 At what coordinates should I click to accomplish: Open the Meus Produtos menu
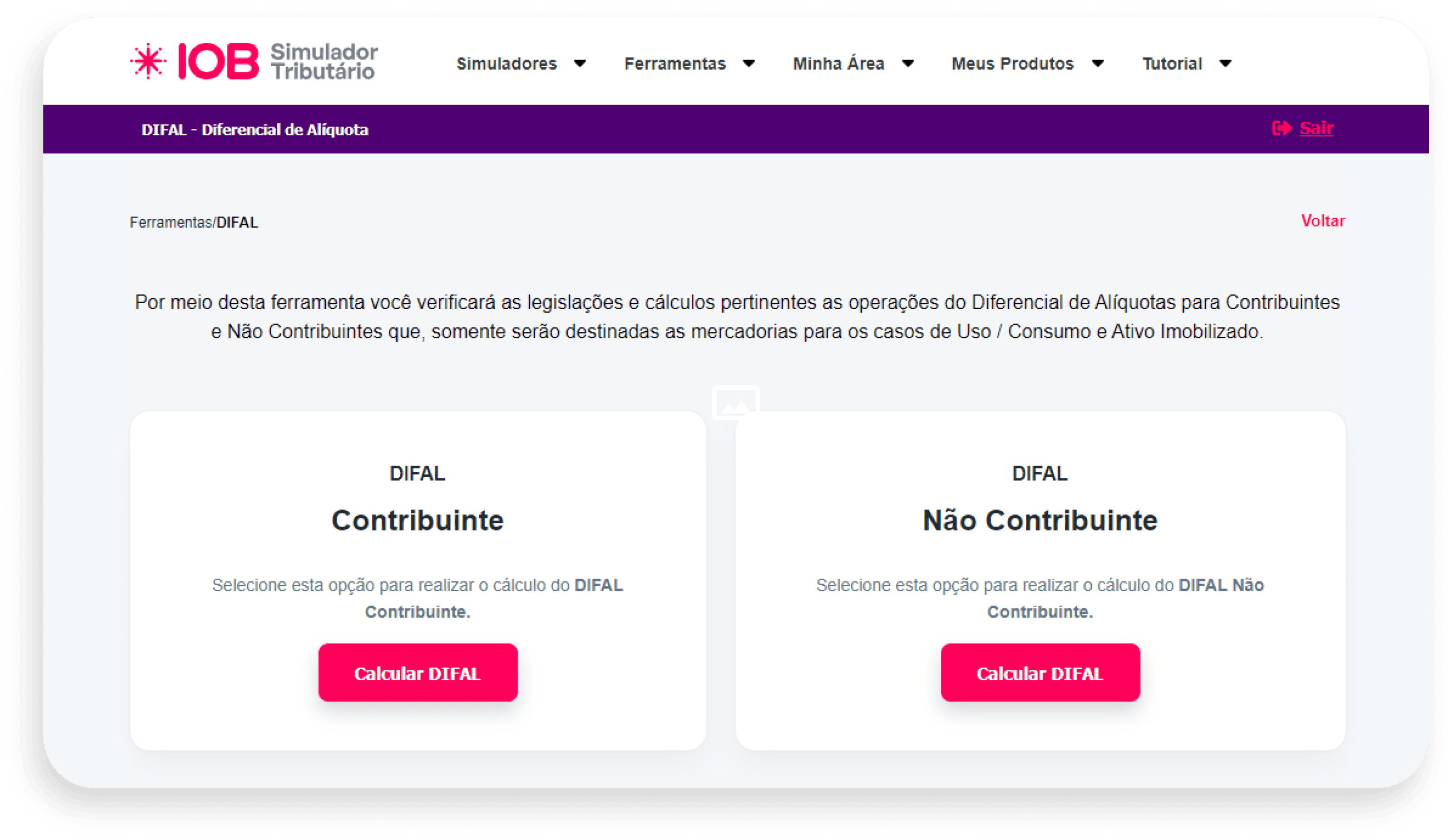(x=1013, y=63)
